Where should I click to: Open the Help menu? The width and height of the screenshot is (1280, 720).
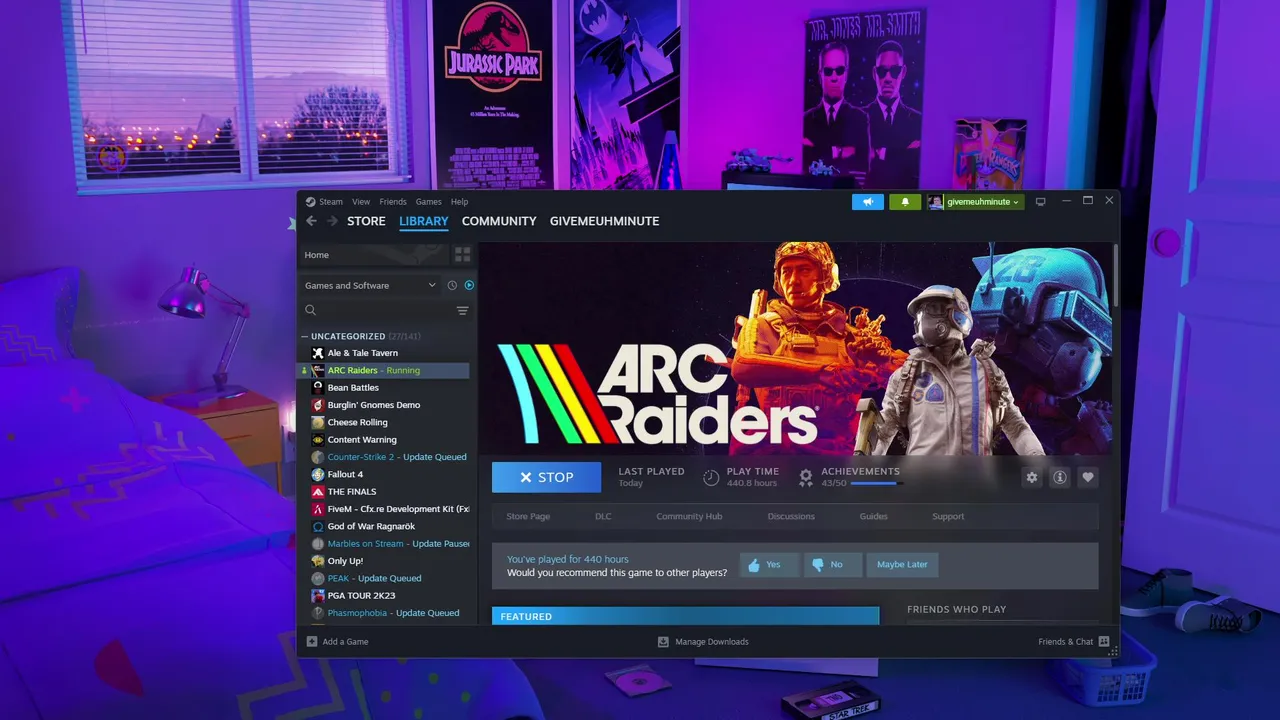(459, 202)
